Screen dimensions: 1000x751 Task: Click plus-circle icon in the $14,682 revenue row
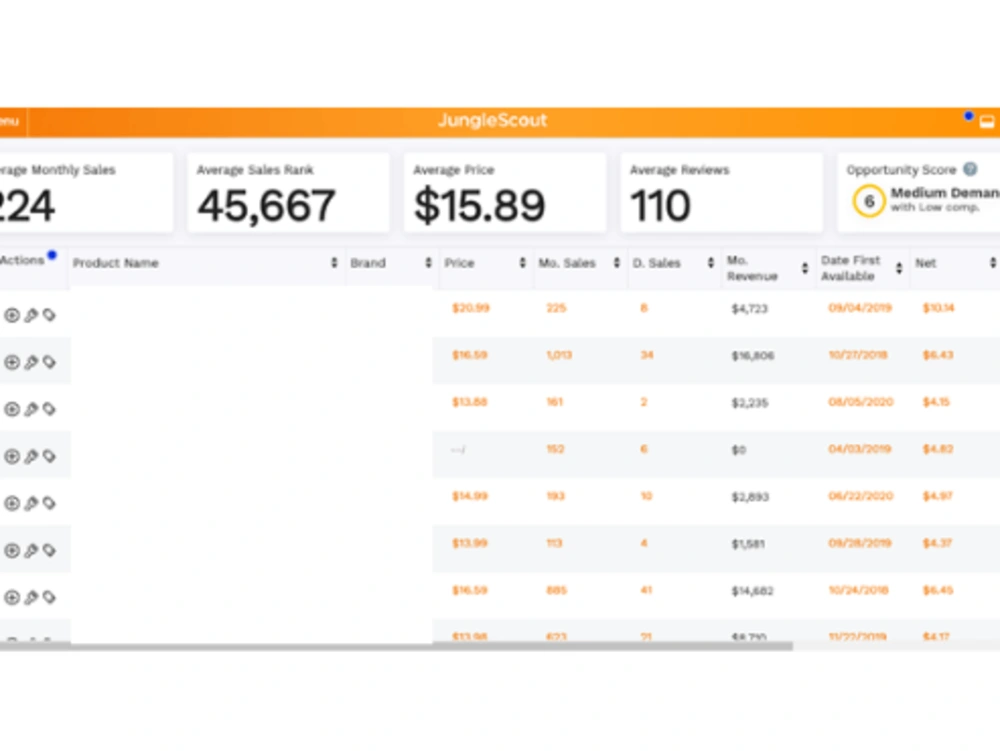[11, 597]
